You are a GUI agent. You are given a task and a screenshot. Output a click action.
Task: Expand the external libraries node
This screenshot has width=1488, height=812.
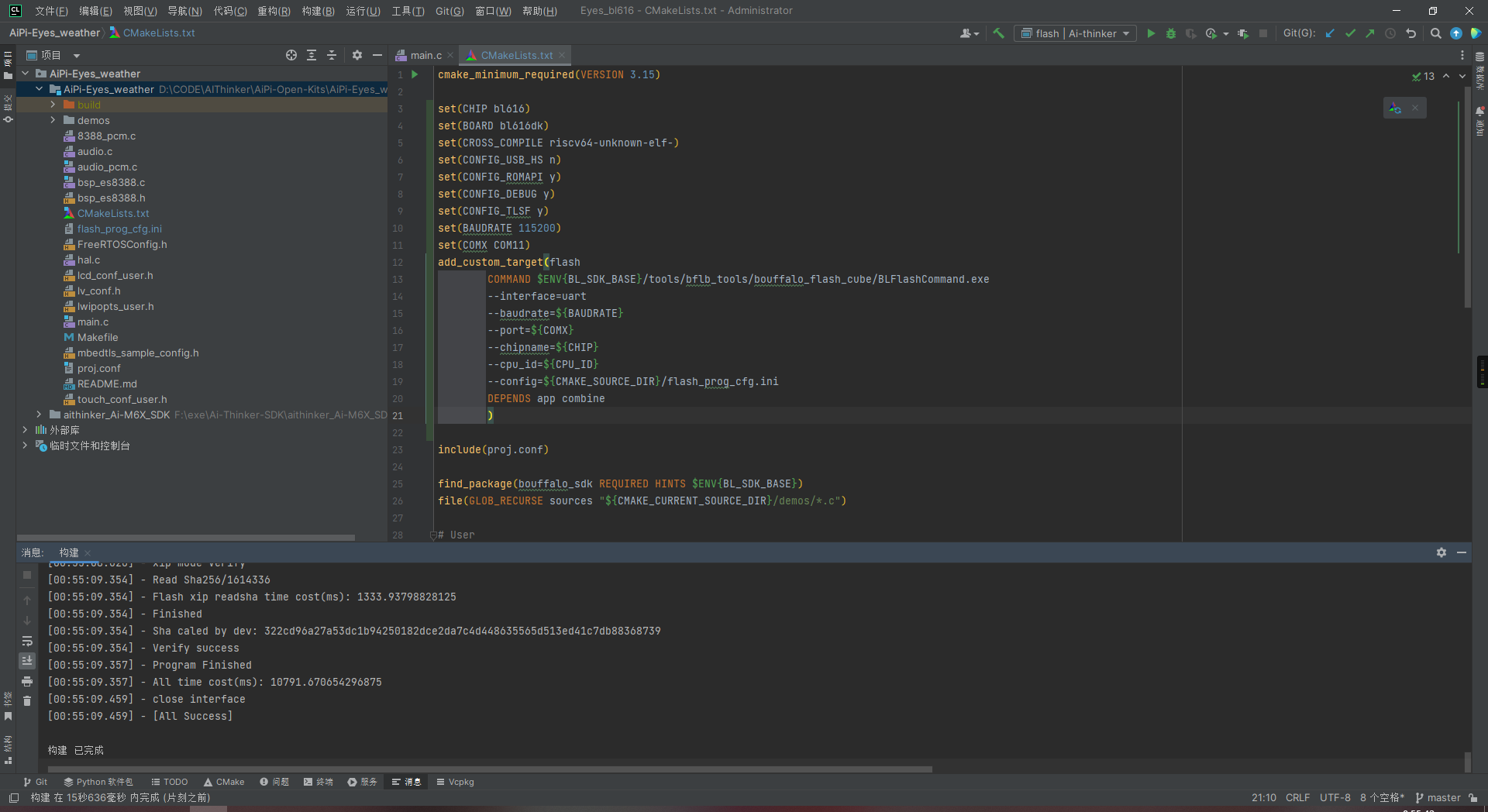(25, 430)
